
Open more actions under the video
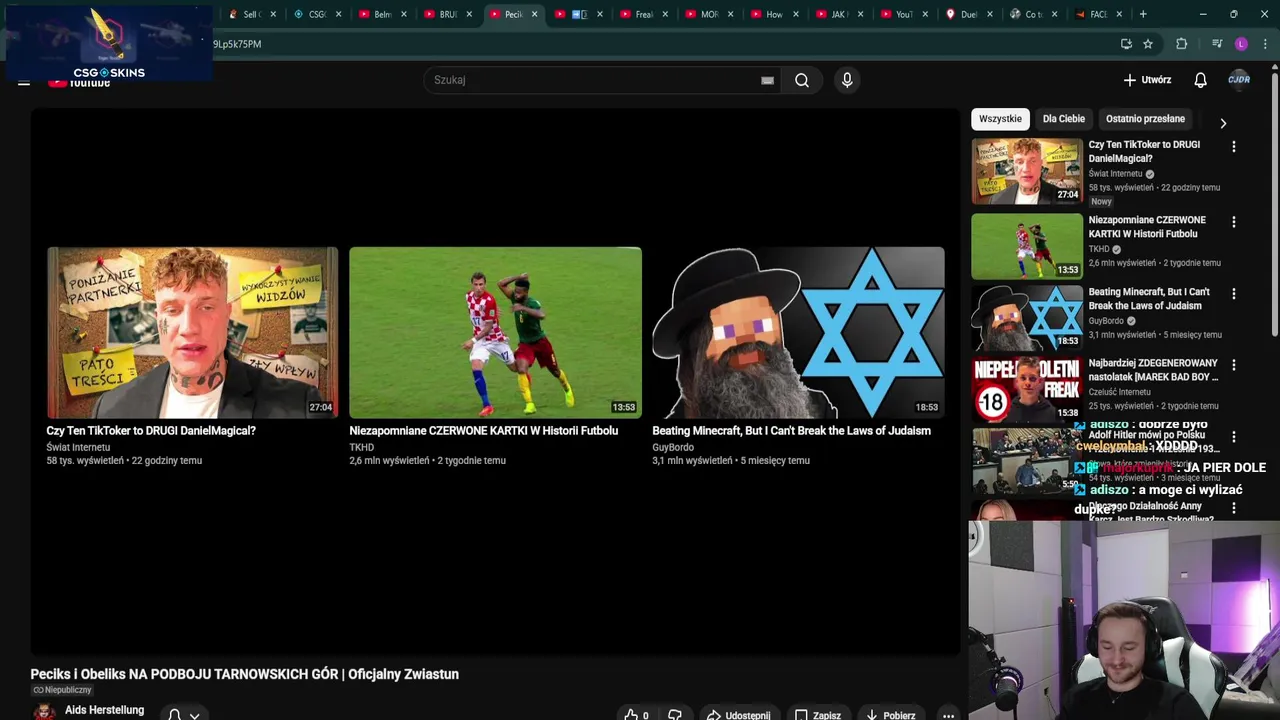click(948, 715)
